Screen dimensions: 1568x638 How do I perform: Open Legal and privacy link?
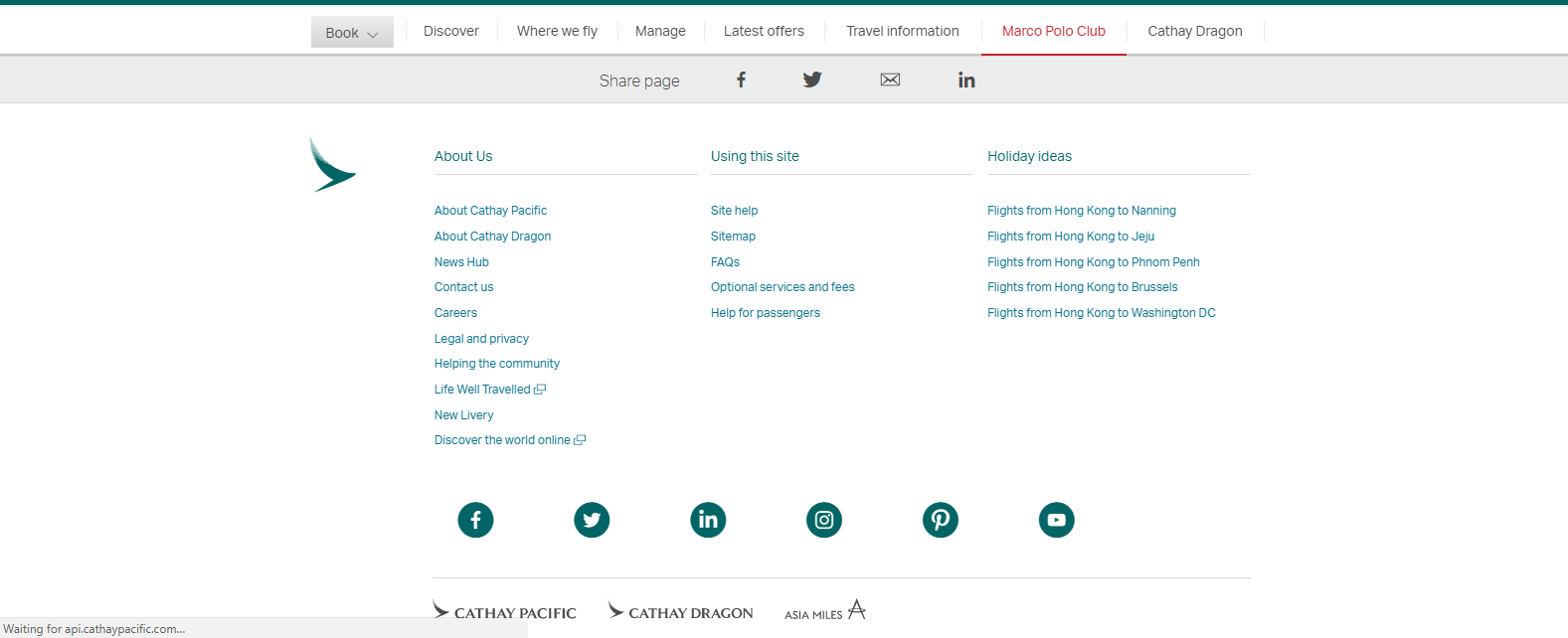click(481, 339)
